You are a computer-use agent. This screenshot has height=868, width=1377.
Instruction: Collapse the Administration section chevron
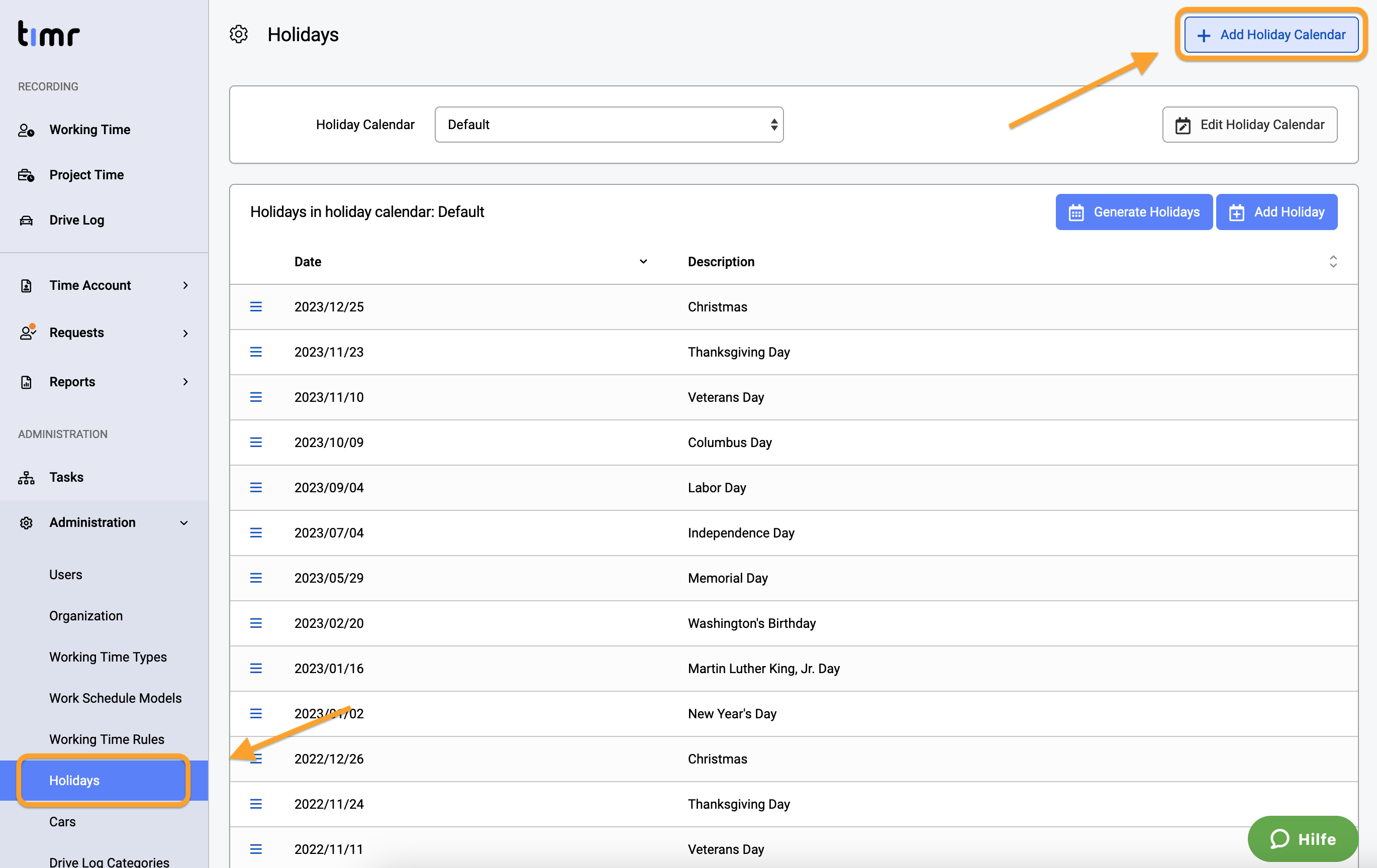coord(184,523)
